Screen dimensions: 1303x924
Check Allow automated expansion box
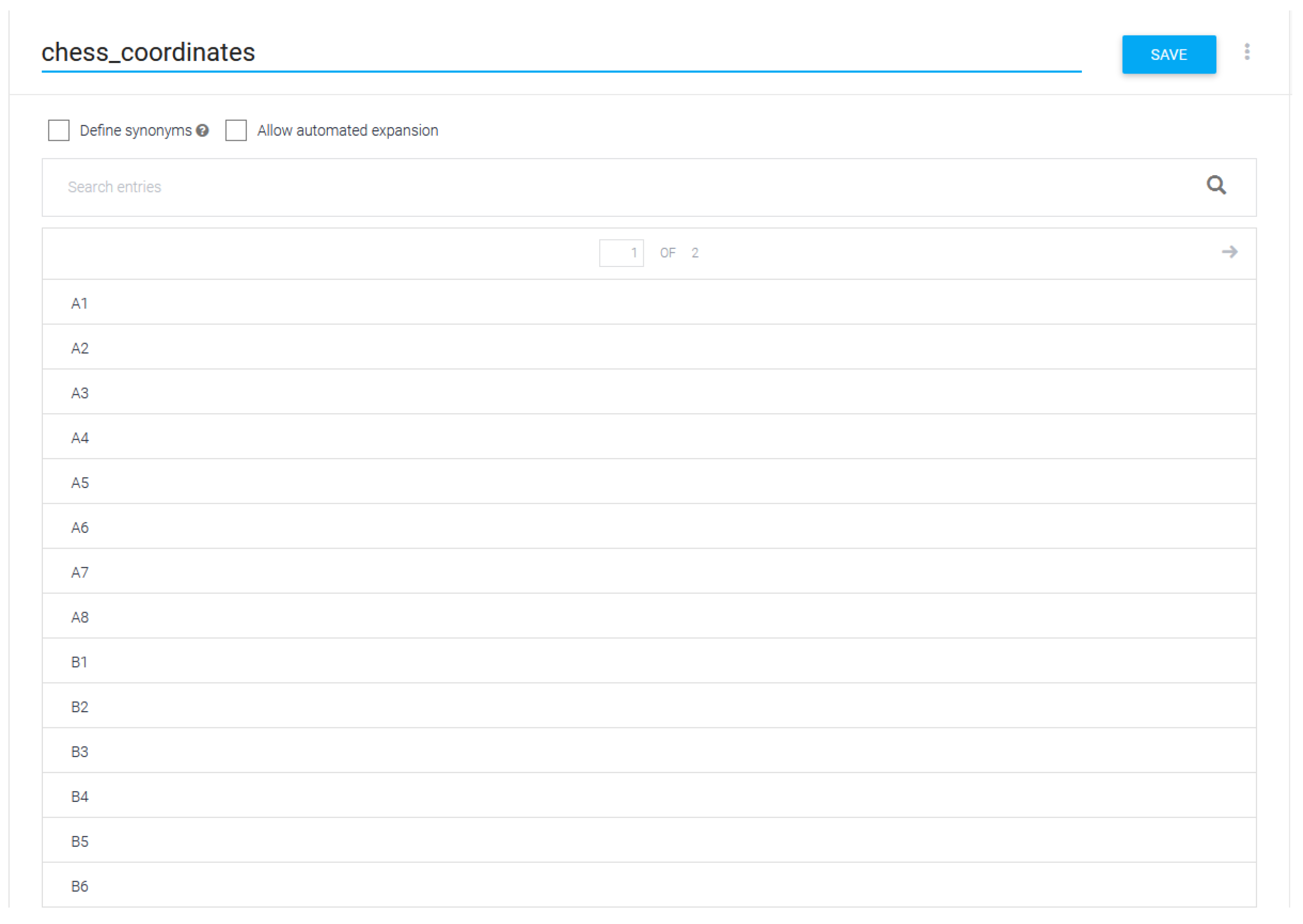pyautogui.click(x=236, y=130)
